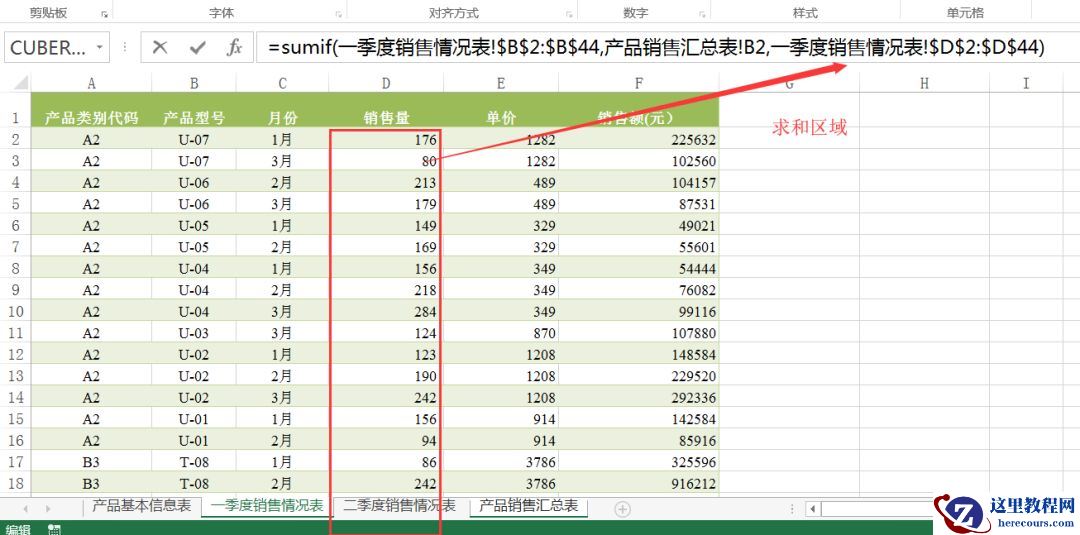Click the U-03 product model cell
Screen dimensions: 1080x535
coord(194,333)
